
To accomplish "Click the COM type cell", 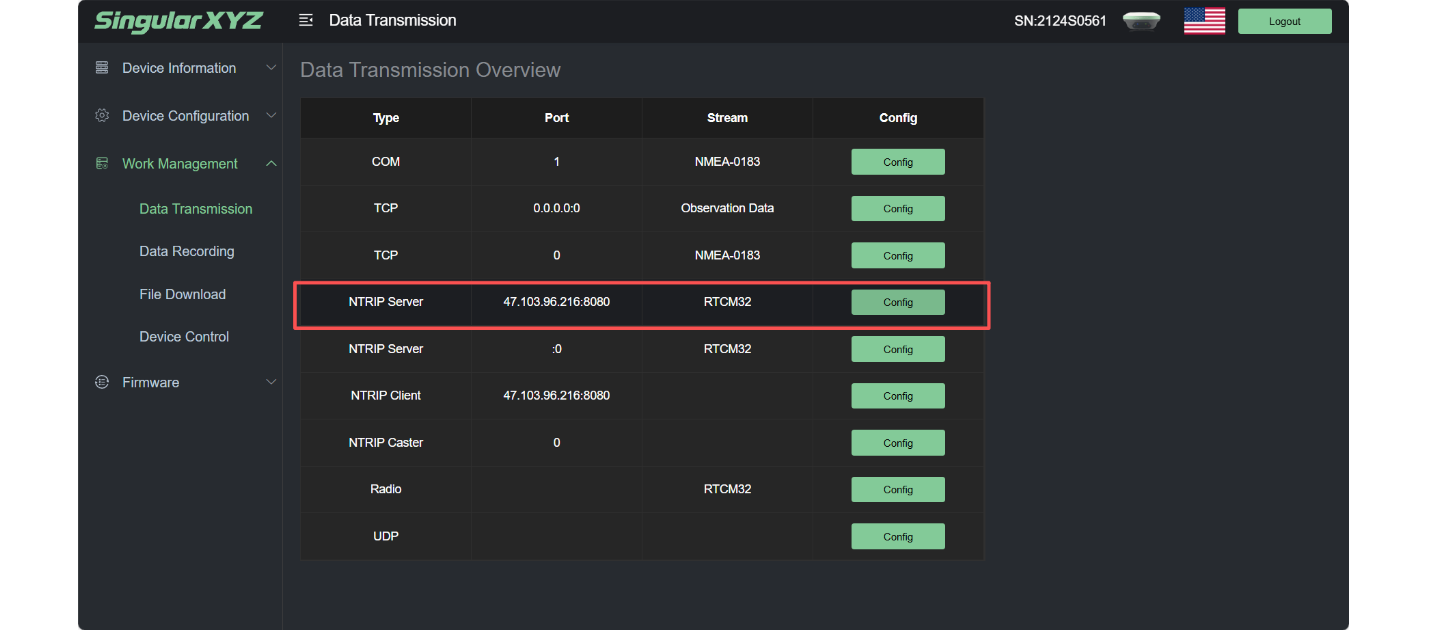I will 386,161.
